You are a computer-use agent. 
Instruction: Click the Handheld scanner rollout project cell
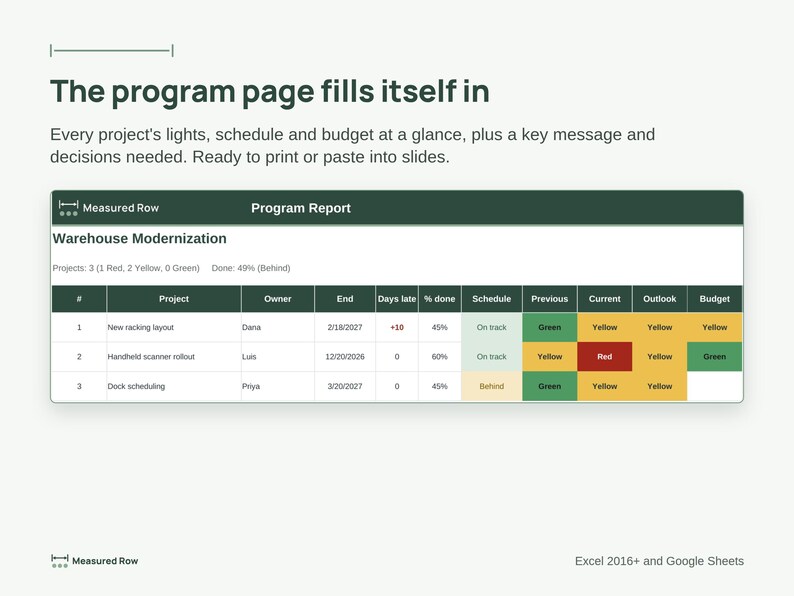[174, 356]
